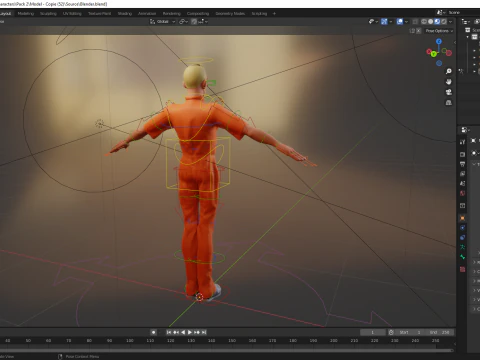
Task: Jump to the first frame
Action: click(x=169, y=332)
